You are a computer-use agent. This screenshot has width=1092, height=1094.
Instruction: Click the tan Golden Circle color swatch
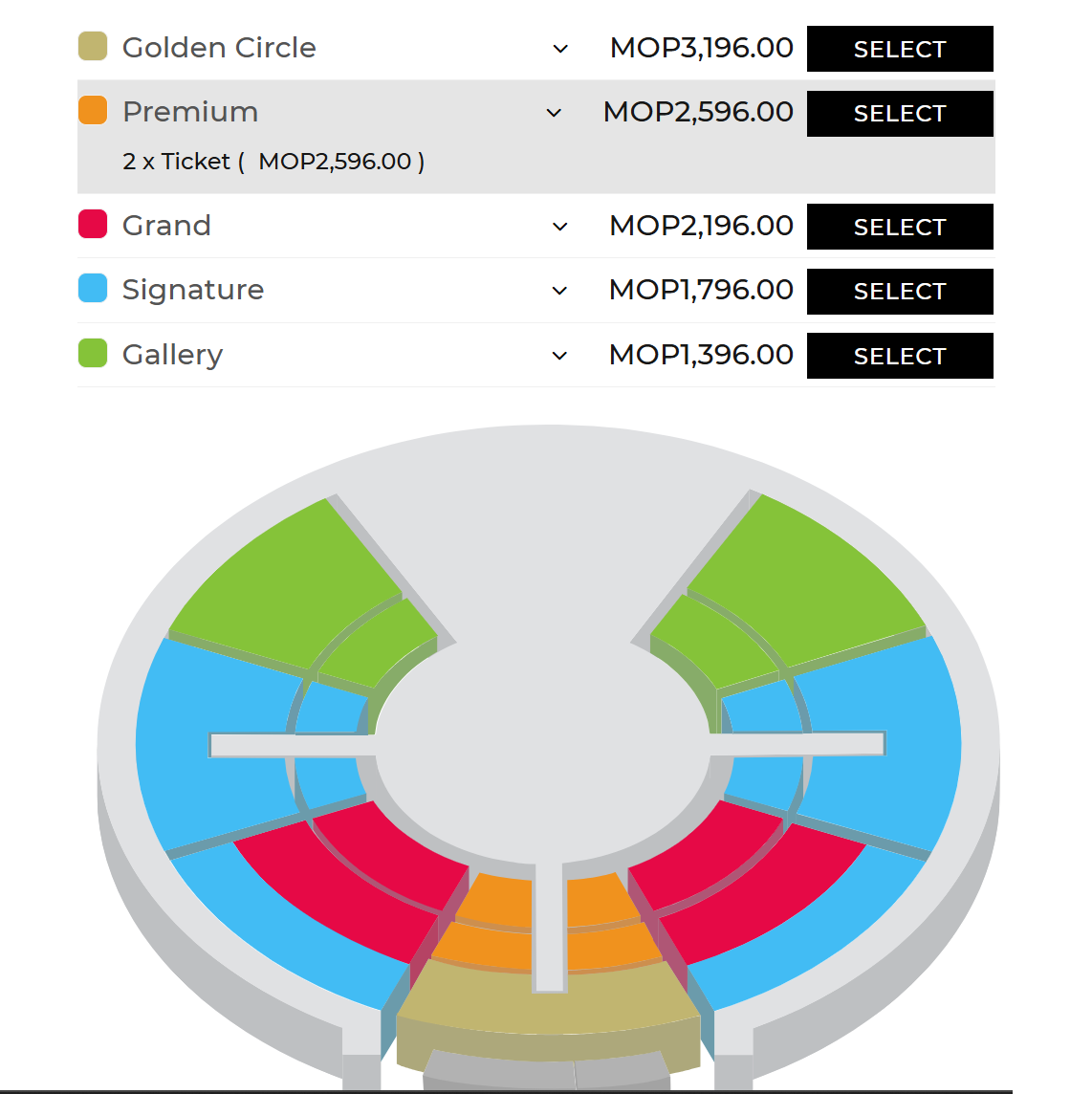[x=93, y=46]
